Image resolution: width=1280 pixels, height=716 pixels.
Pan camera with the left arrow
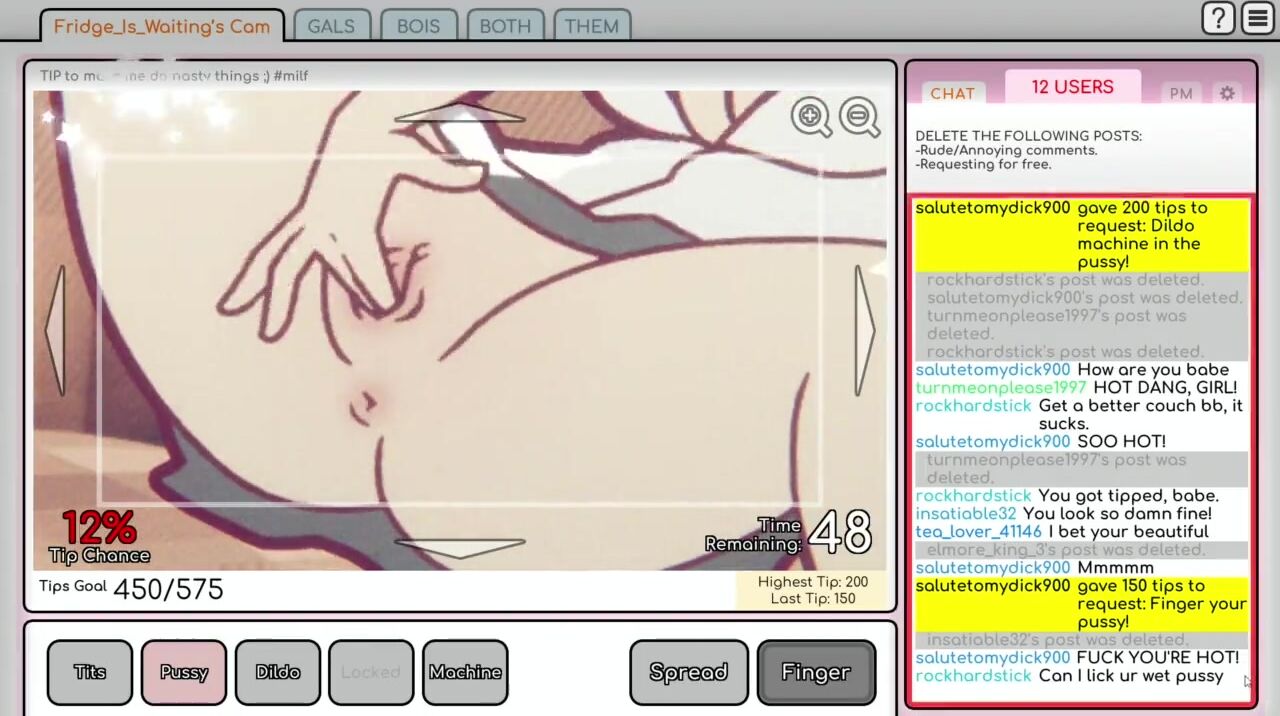pyautogui.click(x=56, y=330)
